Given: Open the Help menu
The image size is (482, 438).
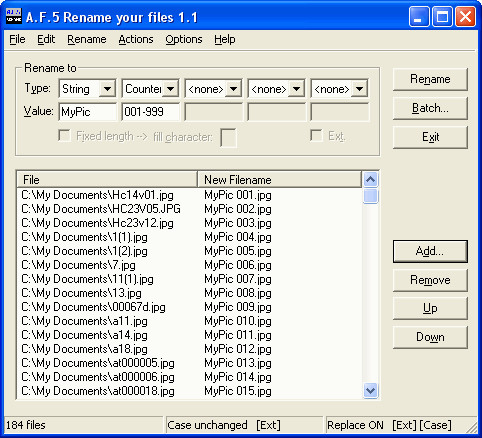Looking at the screenshot, I should pos(225,39).
